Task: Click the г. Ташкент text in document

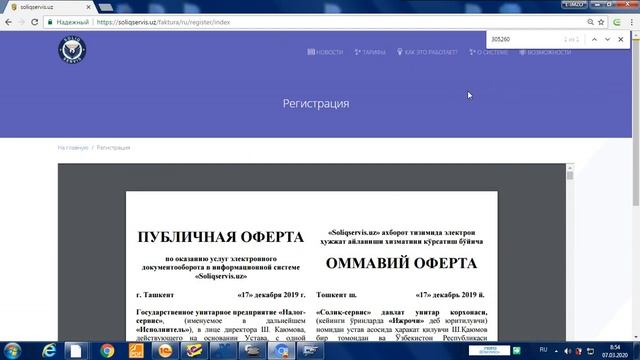Action: pos(155,295)
